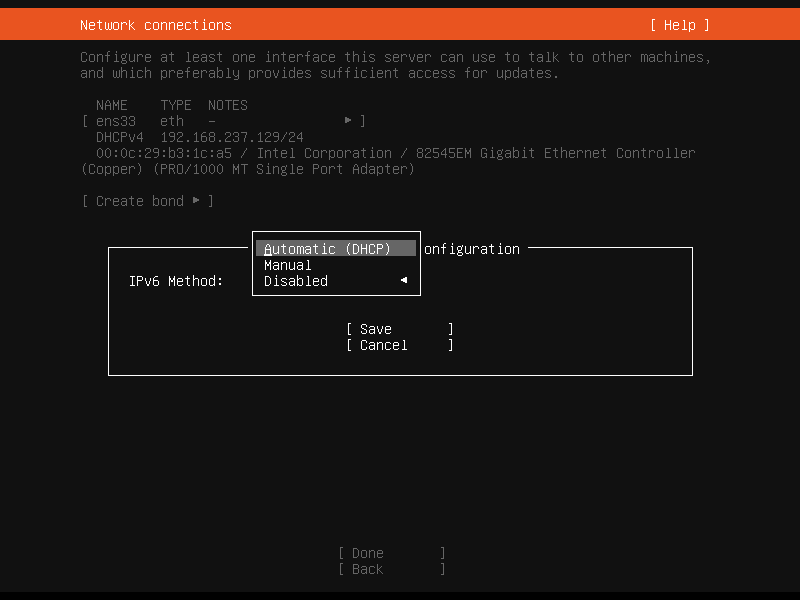The image size is (800, 600).
Task: Click arrow icon next to ens33 row
Action: tap(348, 120)
